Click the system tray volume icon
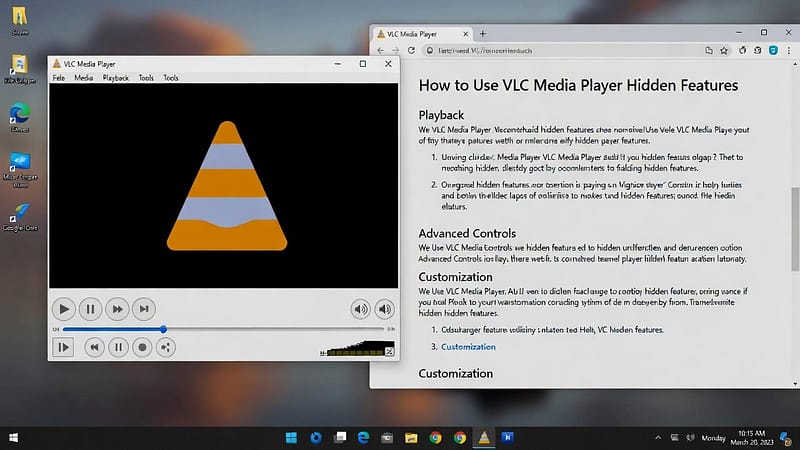Image resolution: width=800 pixels, height=450 pixels. pos(690,438)
